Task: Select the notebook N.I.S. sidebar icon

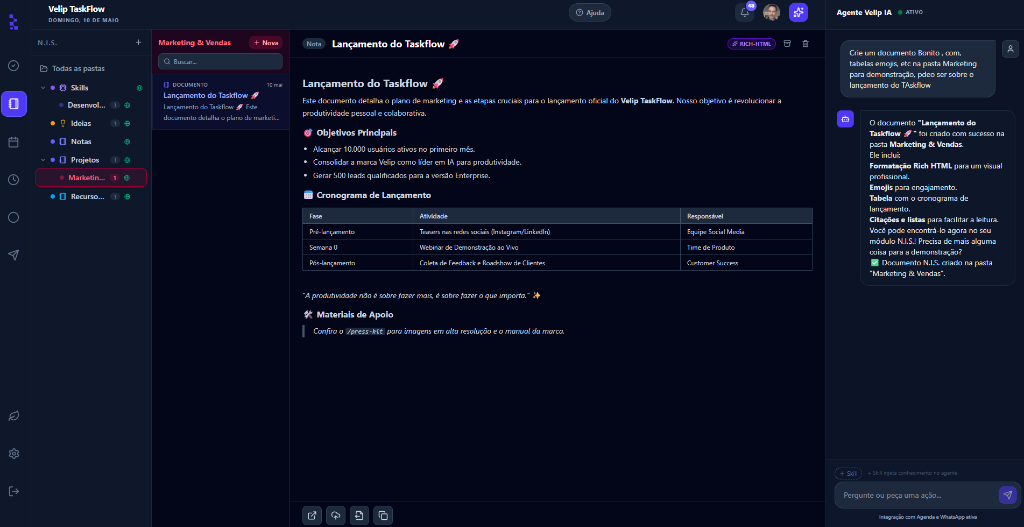Action: (x=14, y=104)
